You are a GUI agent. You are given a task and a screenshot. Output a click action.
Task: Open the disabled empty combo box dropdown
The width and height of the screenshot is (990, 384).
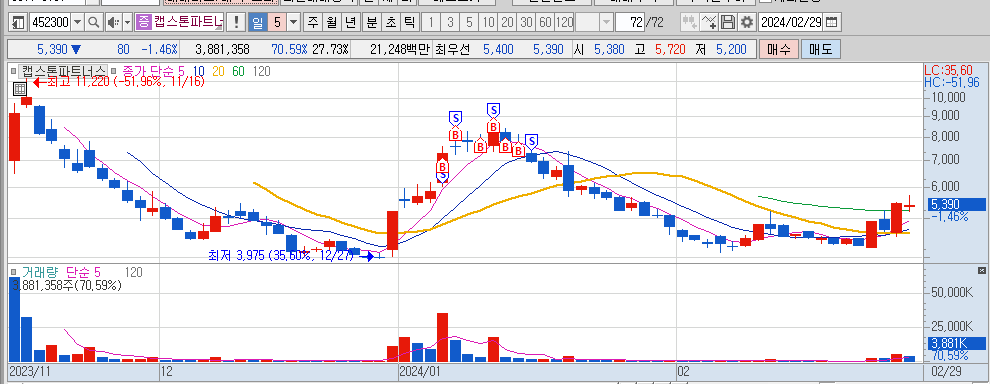pos(606,23)
